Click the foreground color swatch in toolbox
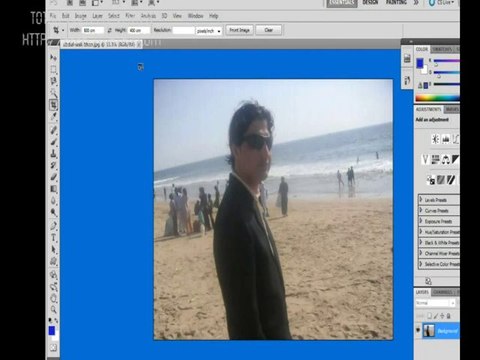The height and width of the screenshot is (360, 480). [x=52, y=330]
